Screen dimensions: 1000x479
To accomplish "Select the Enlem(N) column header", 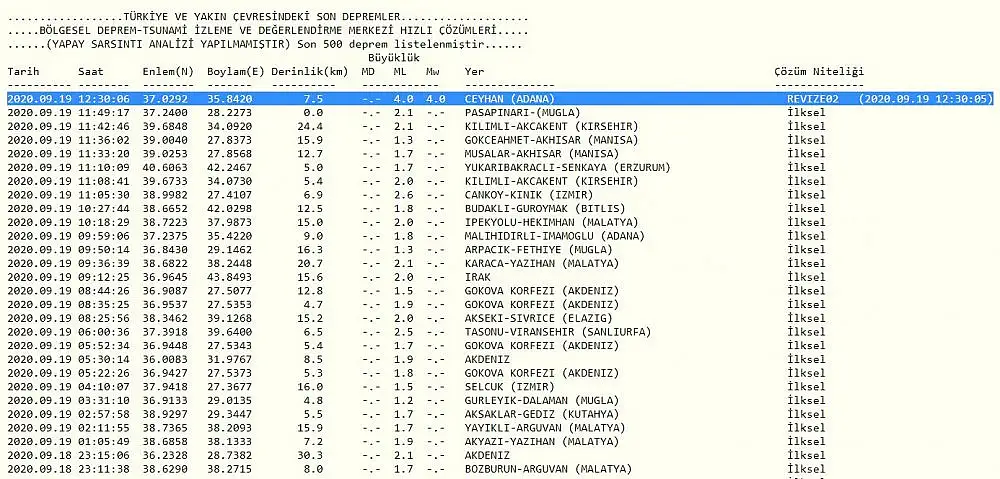I will (x=168, y=71).
